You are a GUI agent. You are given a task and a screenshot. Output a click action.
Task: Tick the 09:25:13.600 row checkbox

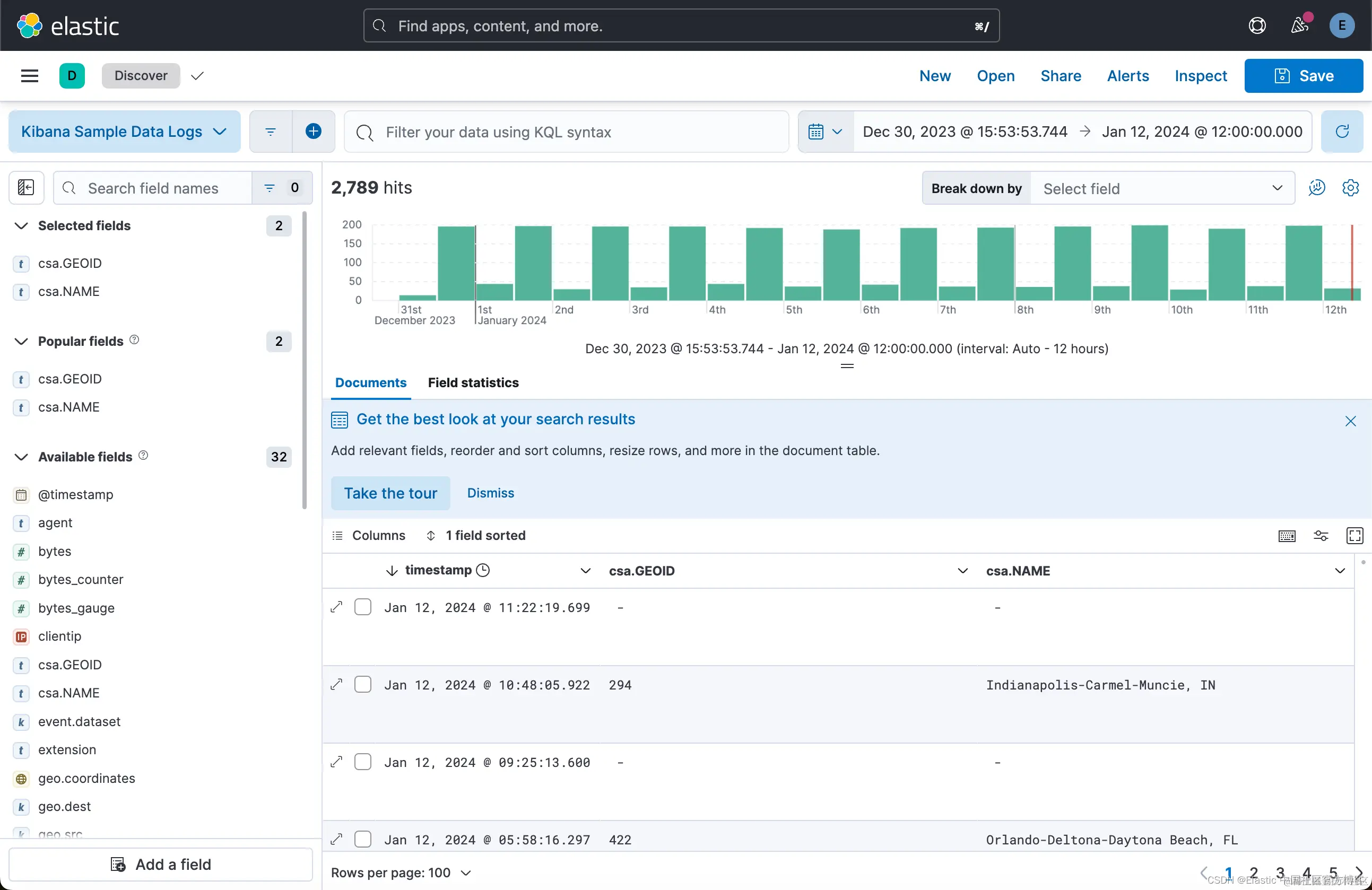coord(362,762)
